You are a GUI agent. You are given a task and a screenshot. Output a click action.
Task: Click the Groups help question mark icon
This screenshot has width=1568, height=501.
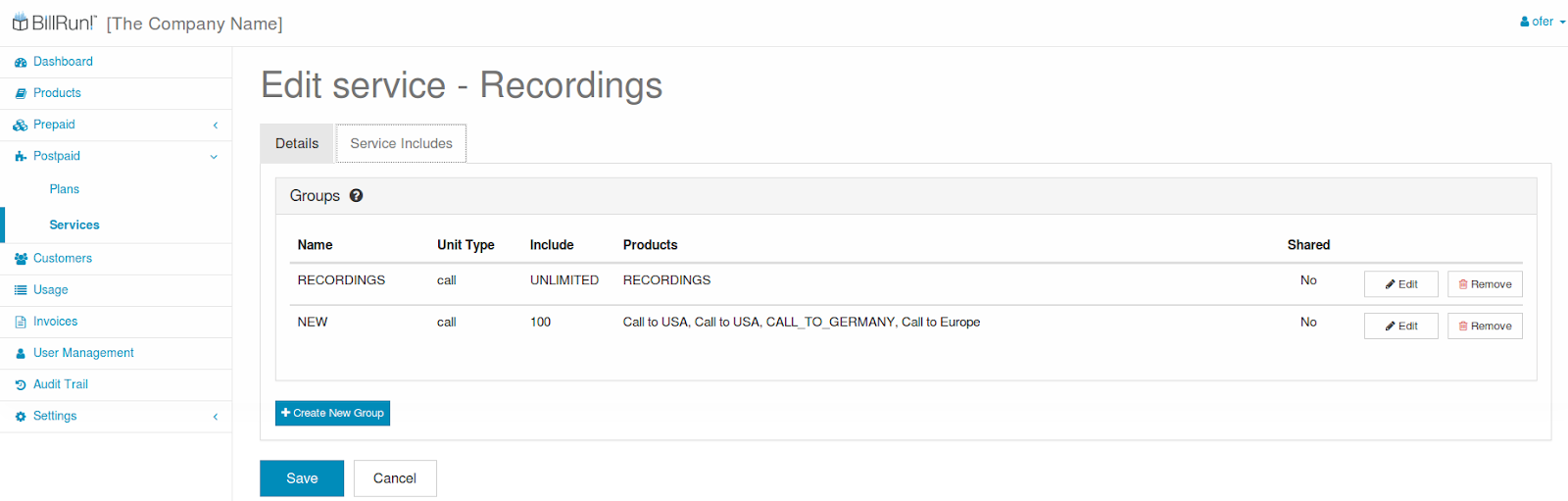pos(356,195)
